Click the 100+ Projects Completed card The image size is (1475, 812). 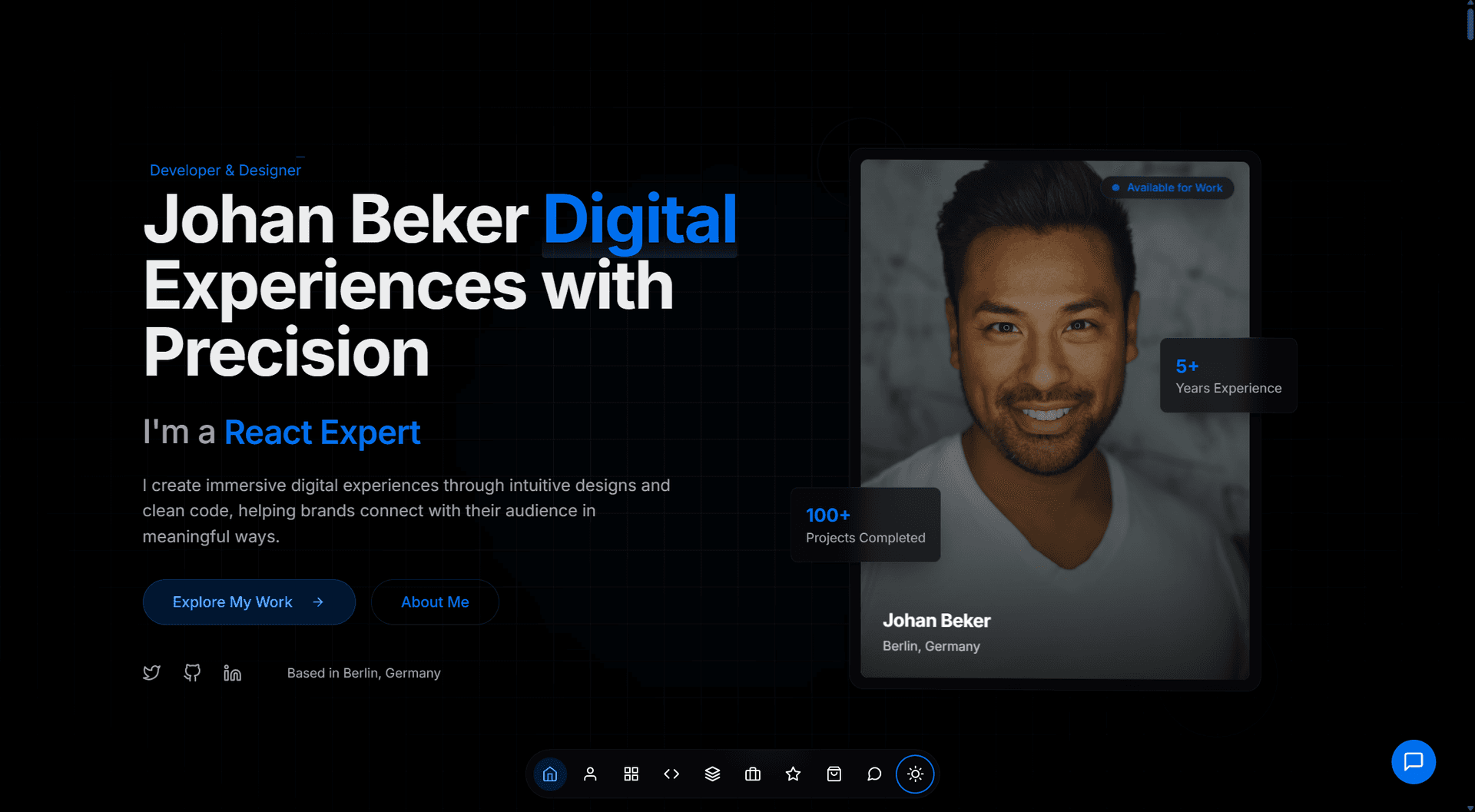tap(865, 525)
